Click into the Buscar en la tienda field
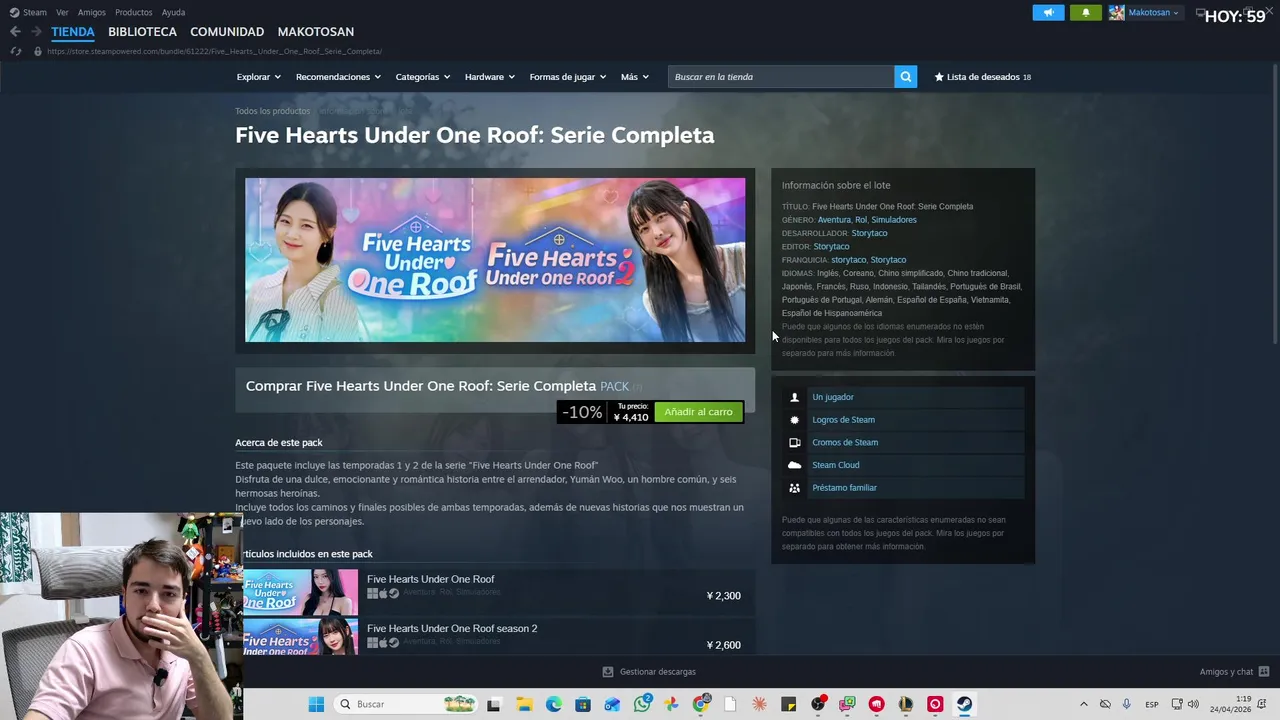Image resolution: width=1280 pixels, height=720 pixels. coord(781,77)
